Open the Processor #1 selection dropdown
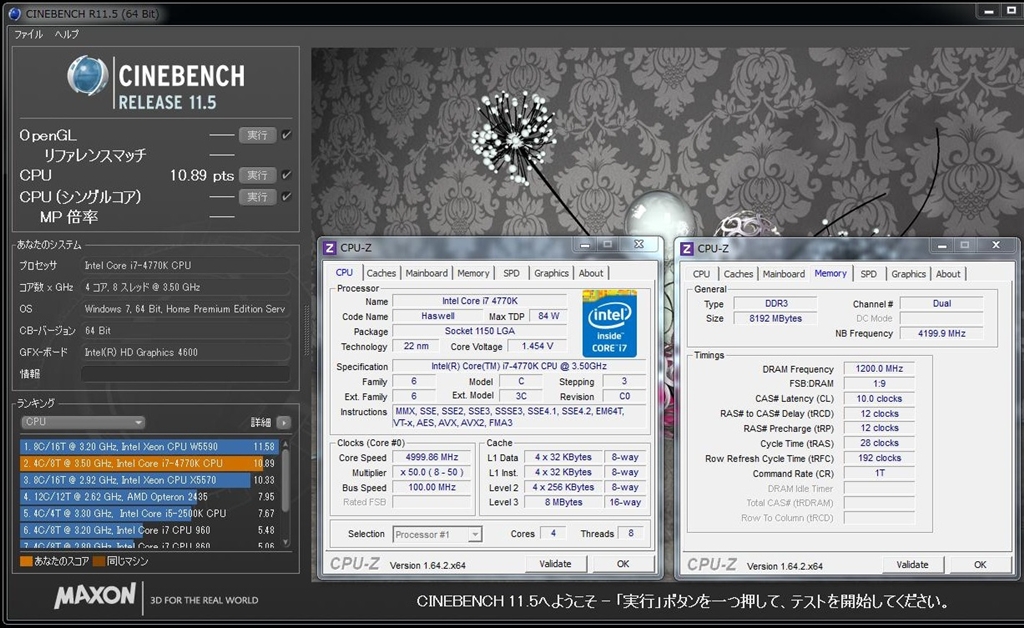The image size is (1024, 628). click(437, 534)
